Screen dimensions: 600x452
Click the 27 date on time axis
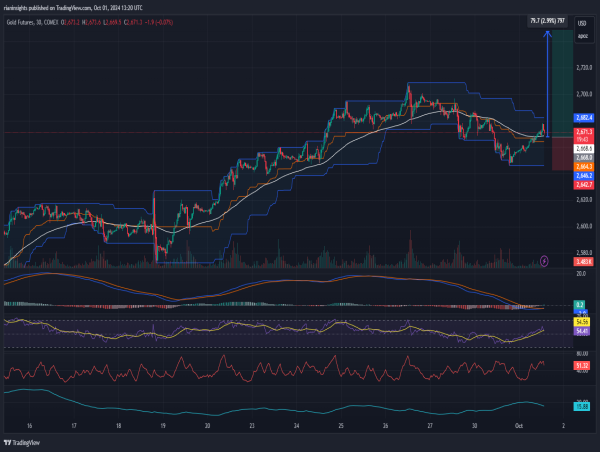click(430, 426)
